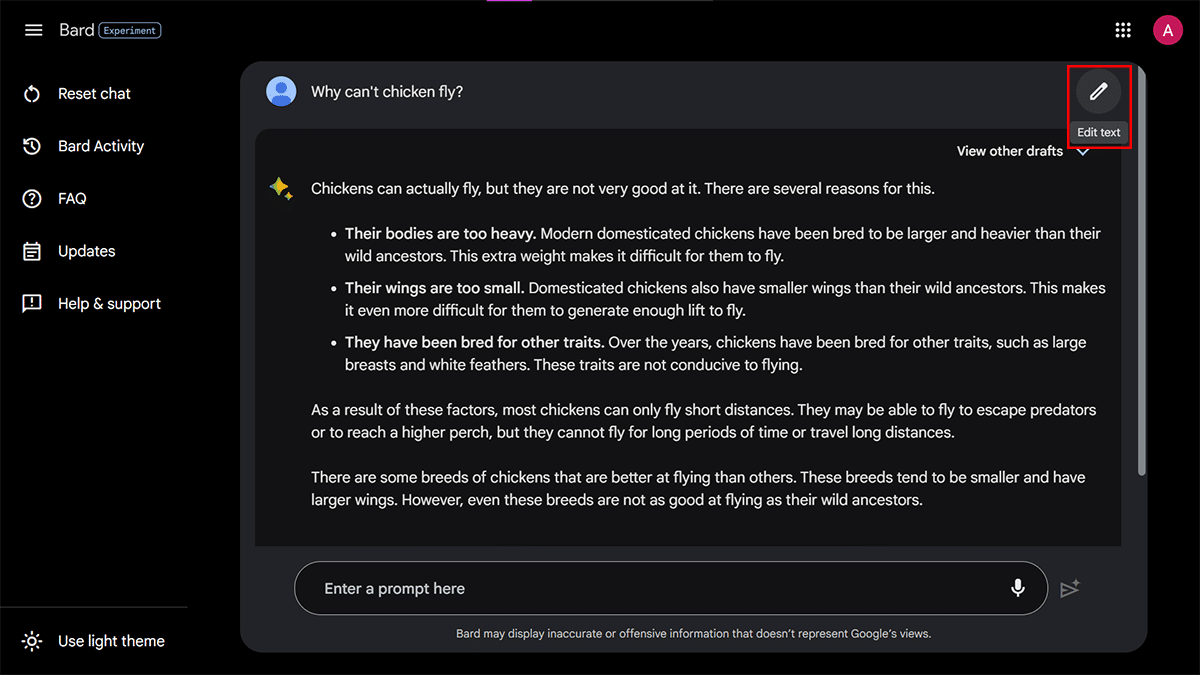Open the FAQ menu item
This screenshot has height=675, width=1200.
[x=72, y=199]
